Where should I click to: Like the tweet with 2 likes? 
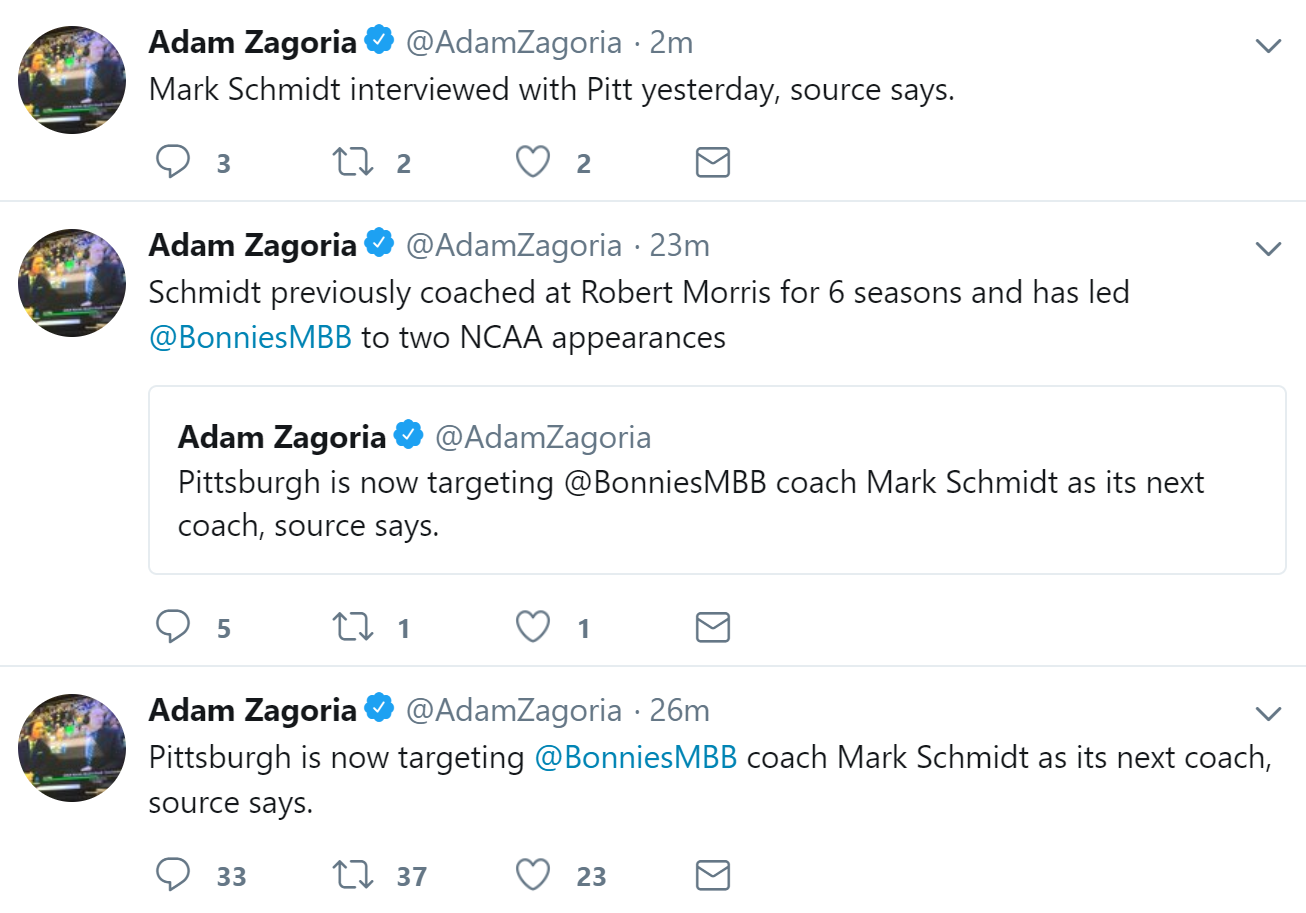click(533, 162)
